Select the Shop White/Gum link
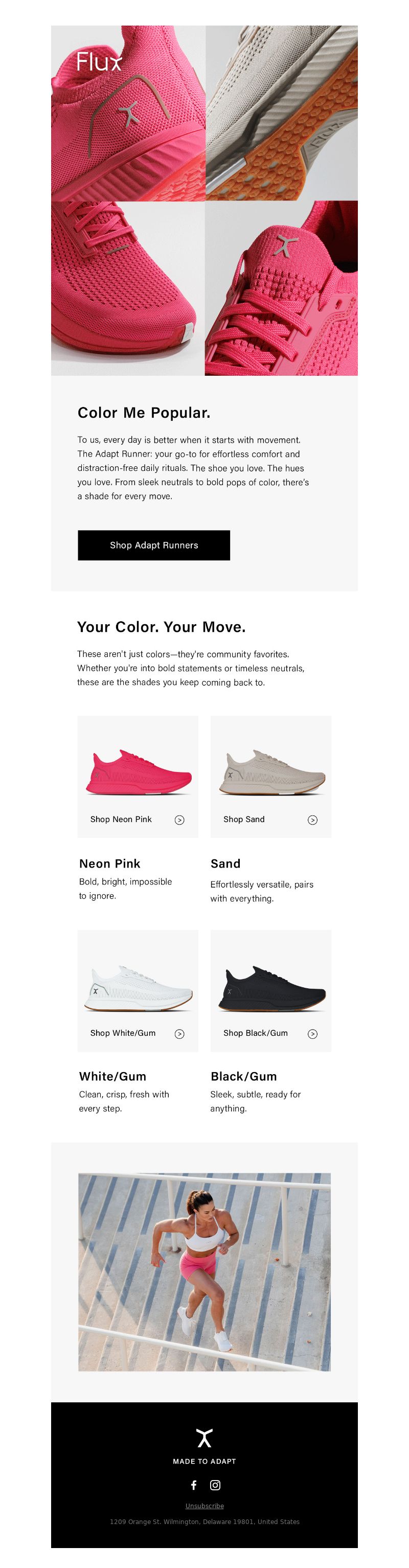 click(123, 1033)
